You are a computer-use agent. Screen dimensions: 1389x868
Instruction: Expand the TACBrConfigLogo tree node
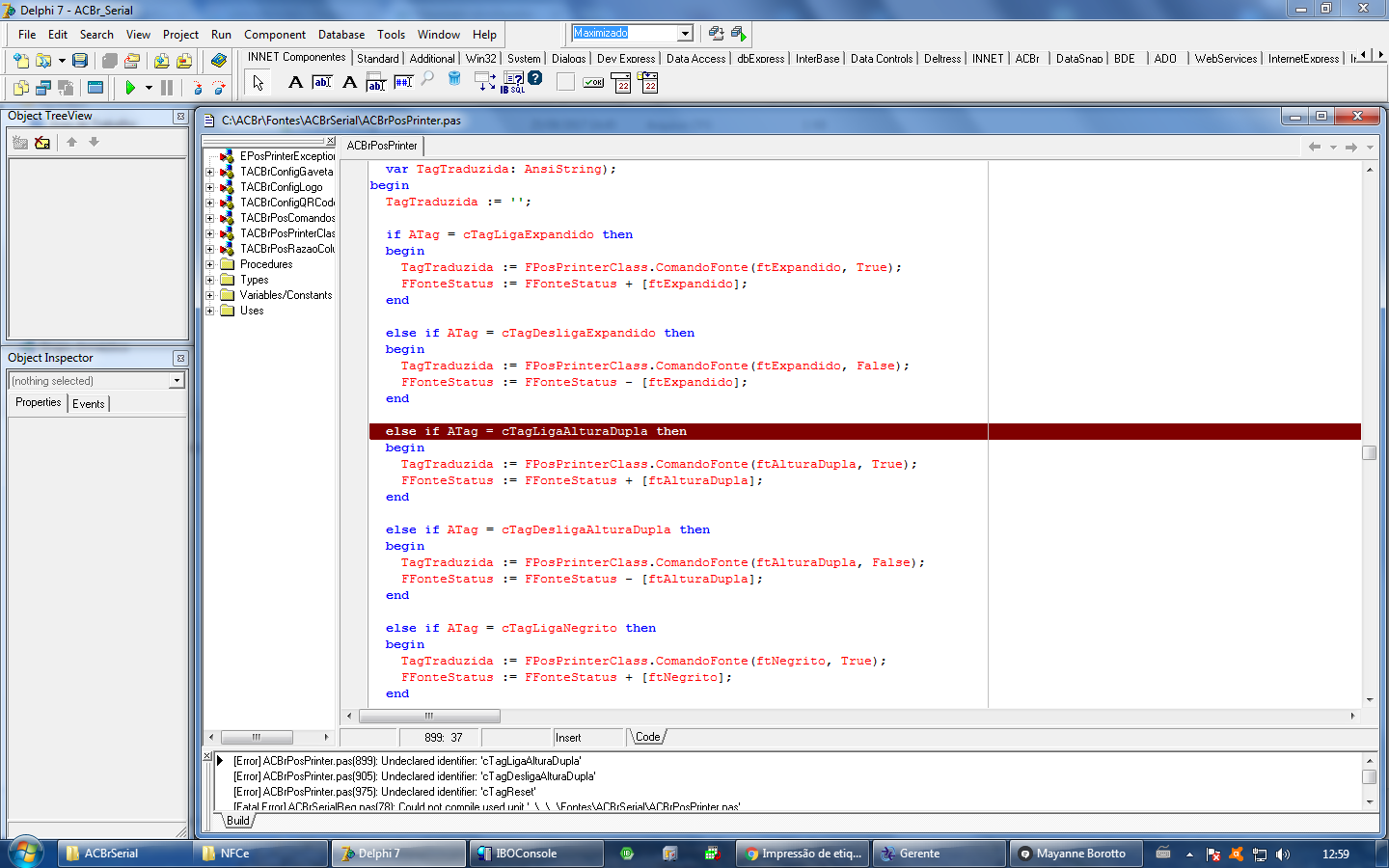tap(209, 187)
